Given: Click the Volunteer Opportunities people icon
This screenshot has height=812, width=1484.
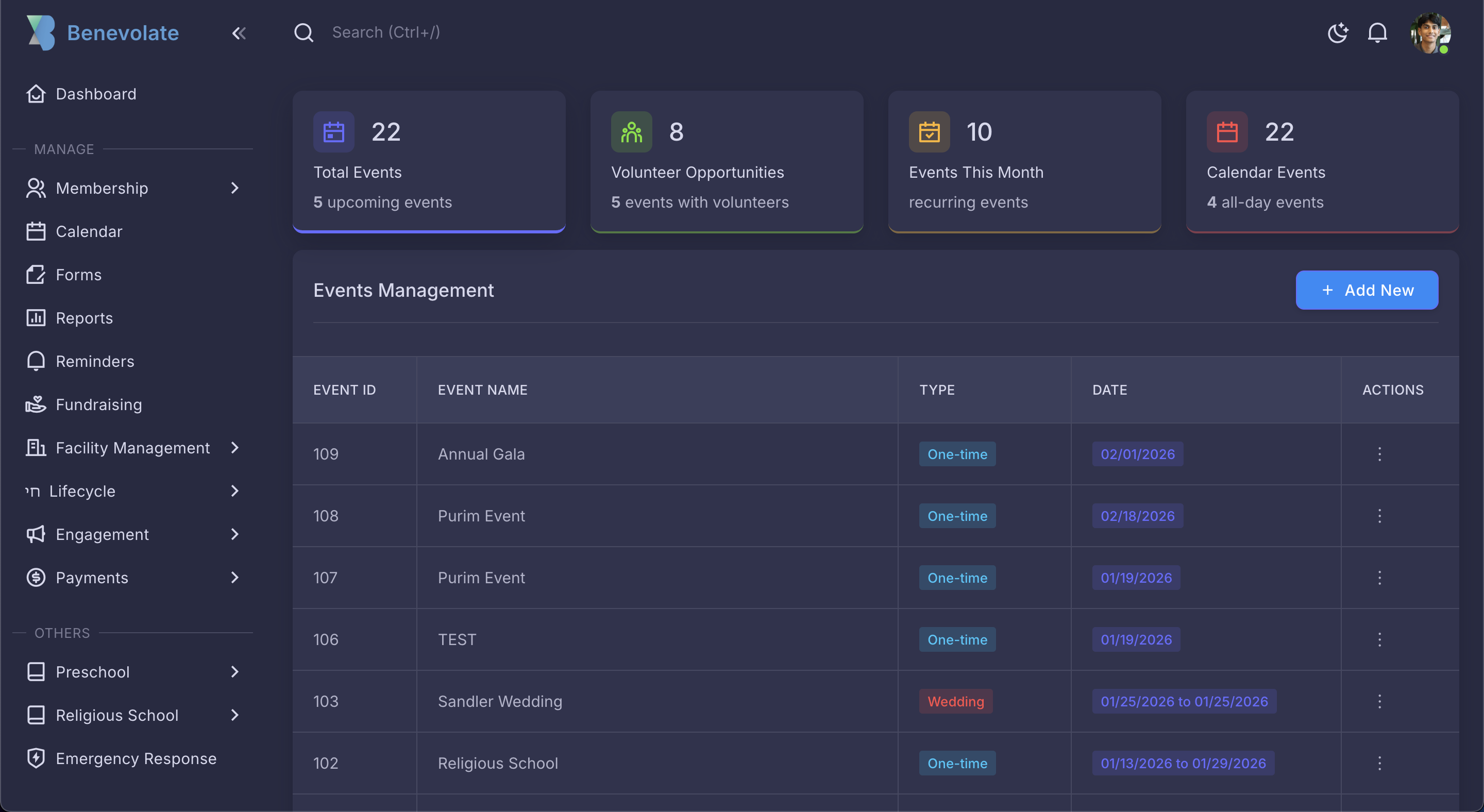Looking at the screenshot, I should coord(631,132).
